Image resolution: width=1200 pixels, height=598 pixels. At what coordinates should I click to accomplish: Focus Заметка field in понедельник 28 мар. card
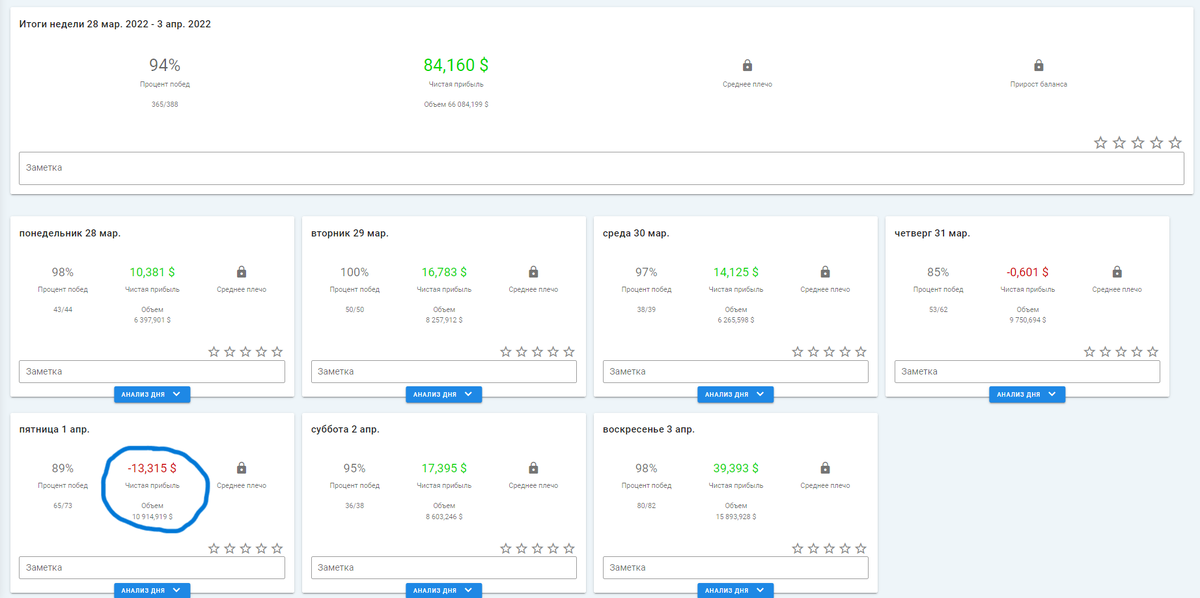[152, 371]
